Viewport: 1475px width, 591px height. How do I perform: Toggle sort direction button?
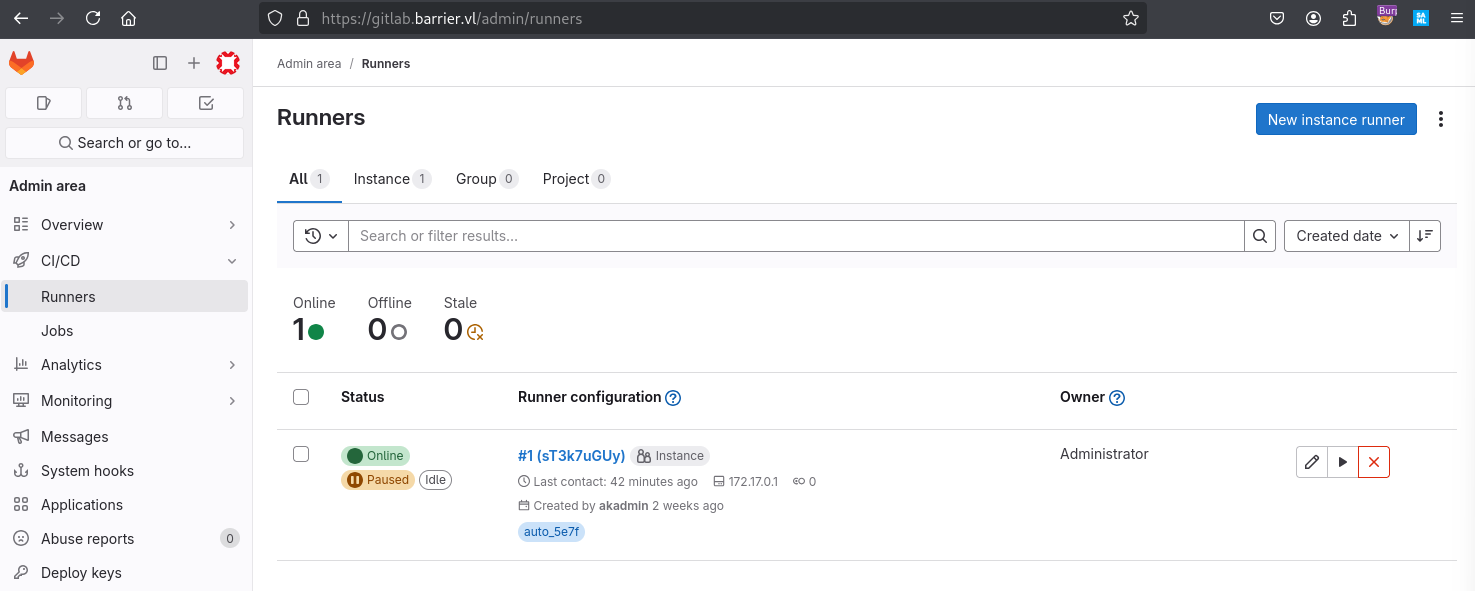(1425, 236)
